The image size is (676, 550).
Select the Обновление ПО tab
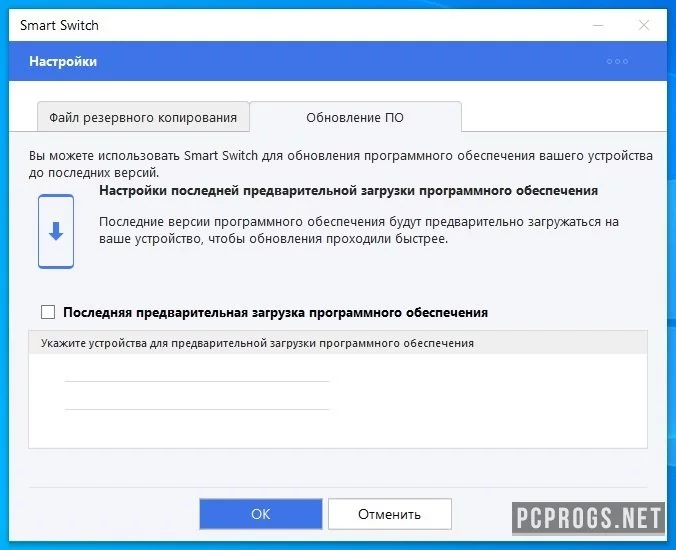(355, 117)
